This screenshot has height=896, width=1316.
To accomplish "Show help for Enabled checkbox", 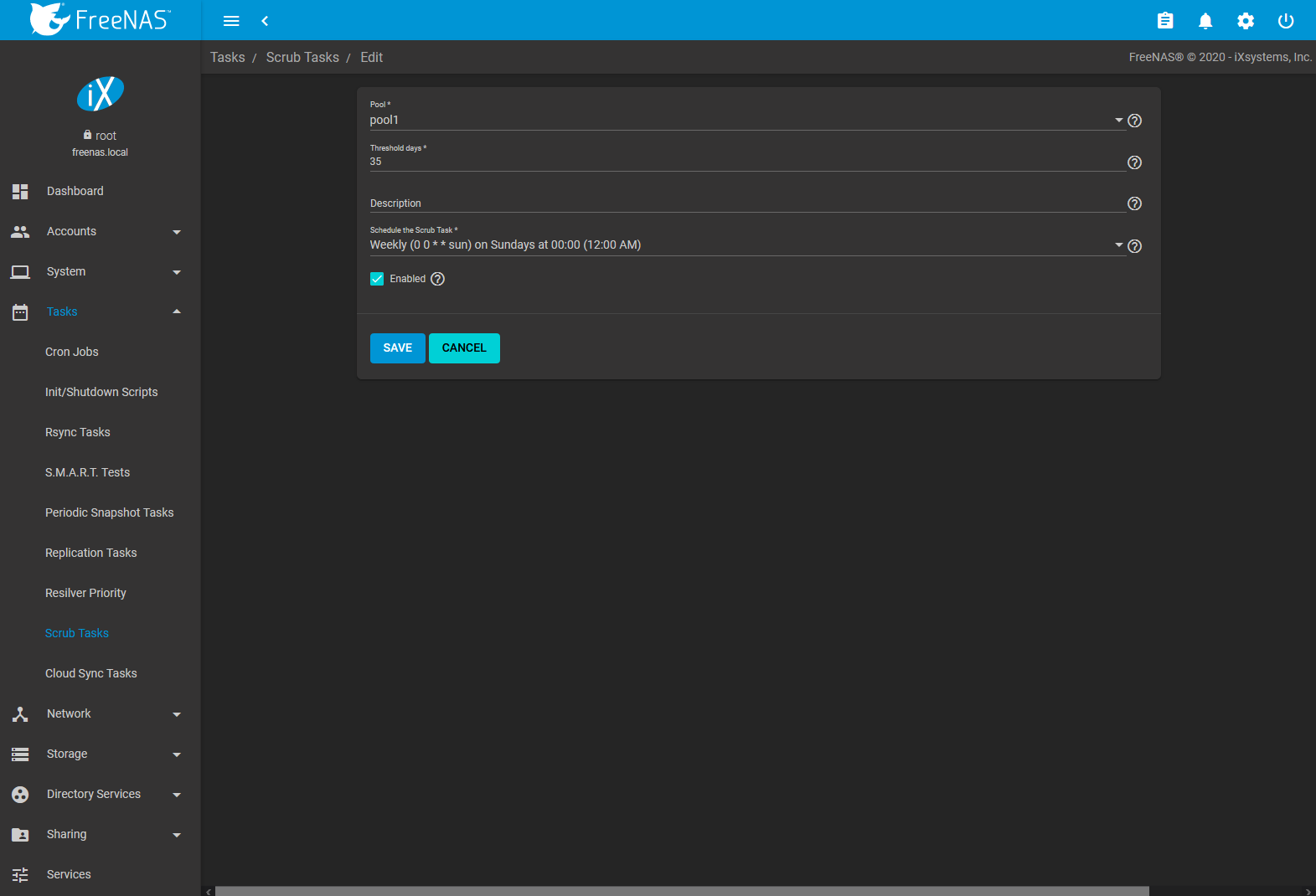I will coord(437,279).
